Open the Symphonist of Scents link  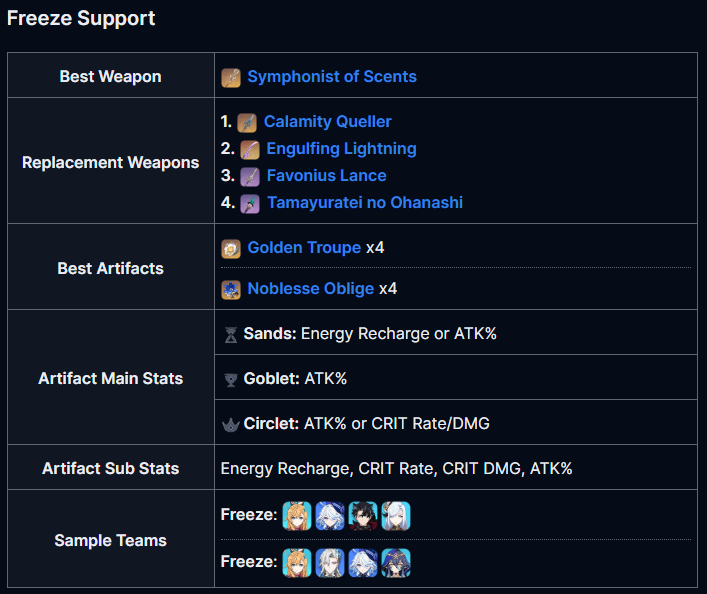click(x=332, y=76)
